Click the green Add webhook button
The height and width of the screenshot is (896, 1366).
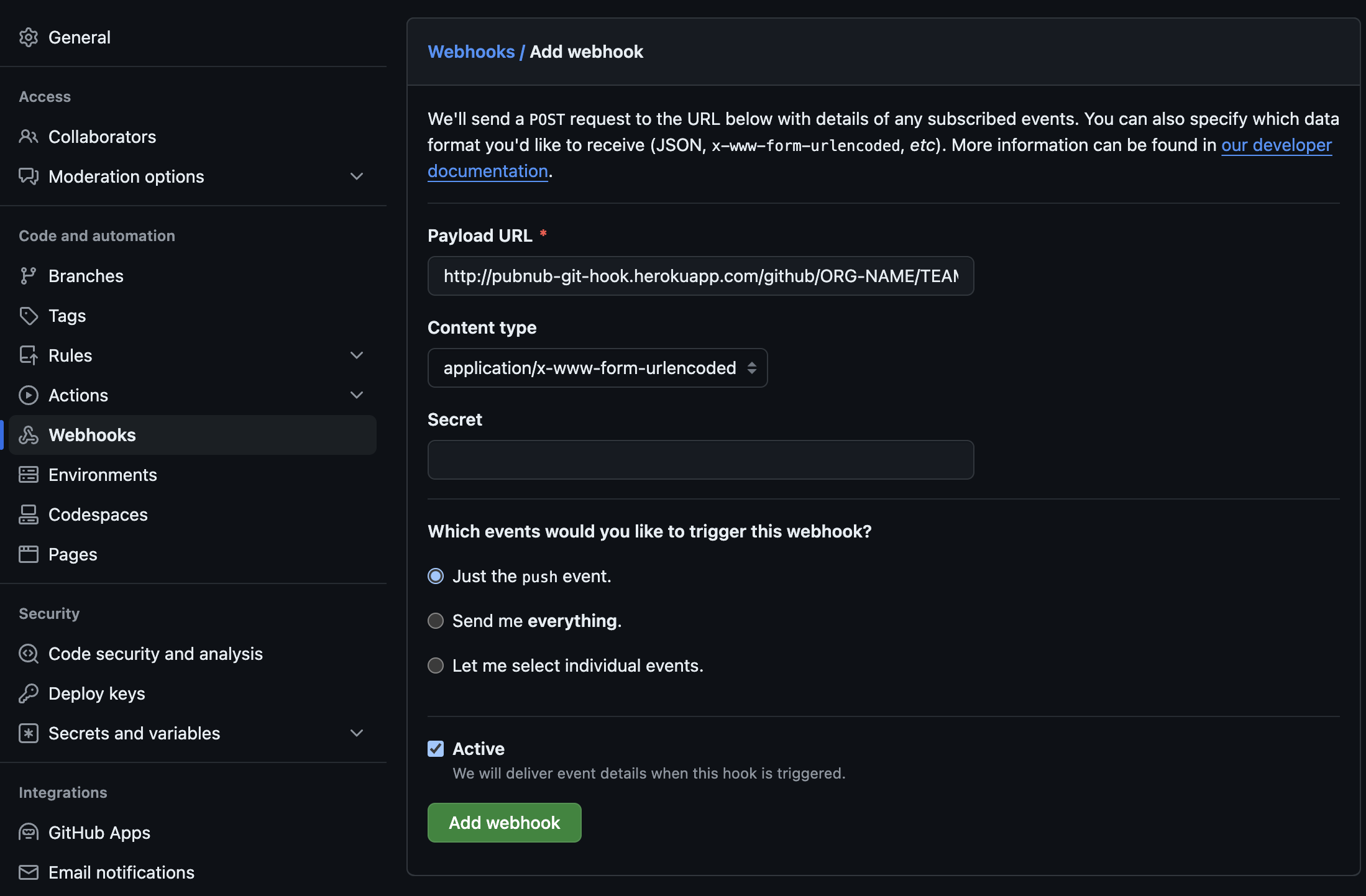pyautogui.click(x=505, y=823)
